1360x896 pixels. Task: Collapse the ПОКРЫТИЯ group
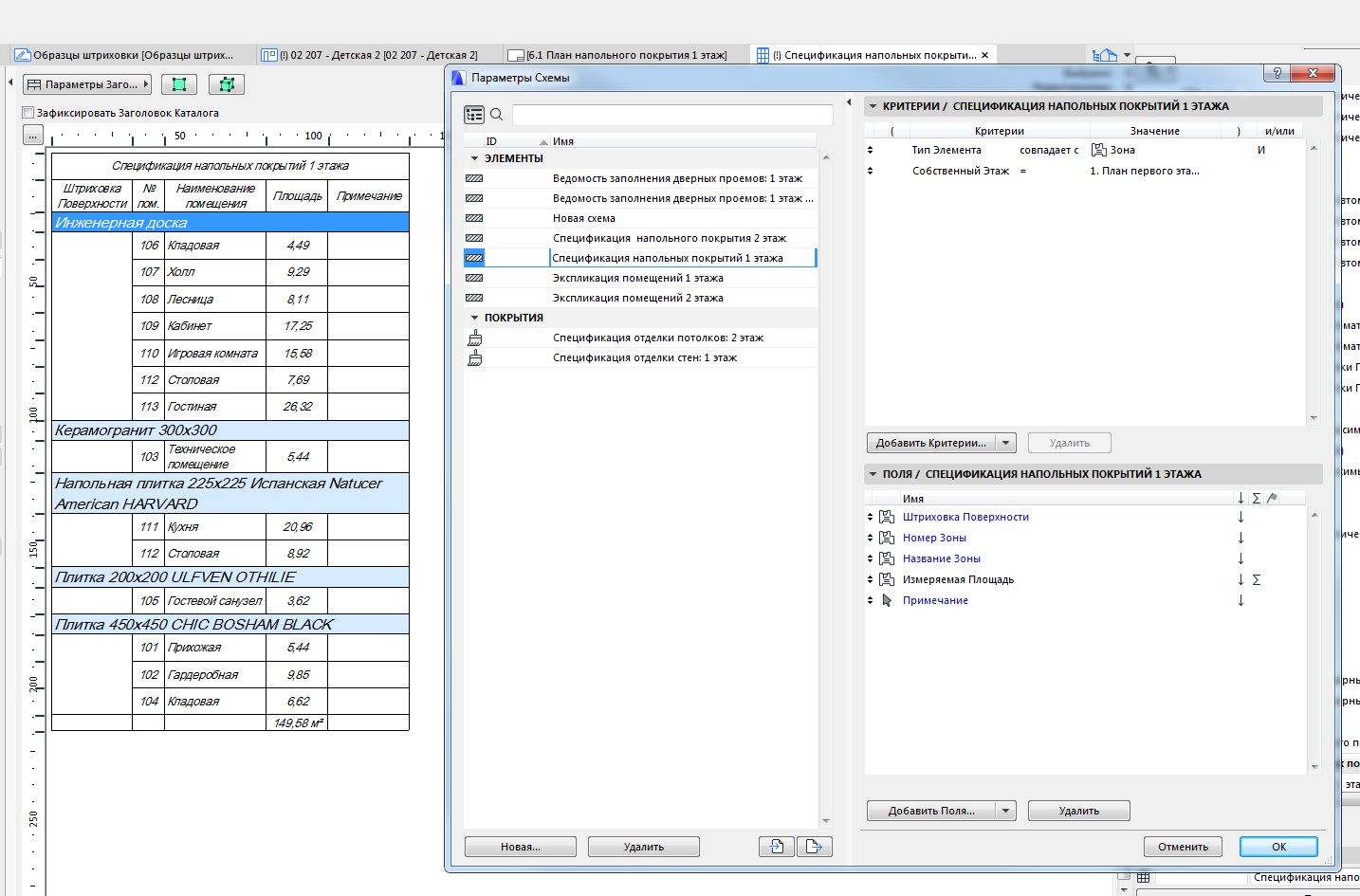click(x=474, y=318)
